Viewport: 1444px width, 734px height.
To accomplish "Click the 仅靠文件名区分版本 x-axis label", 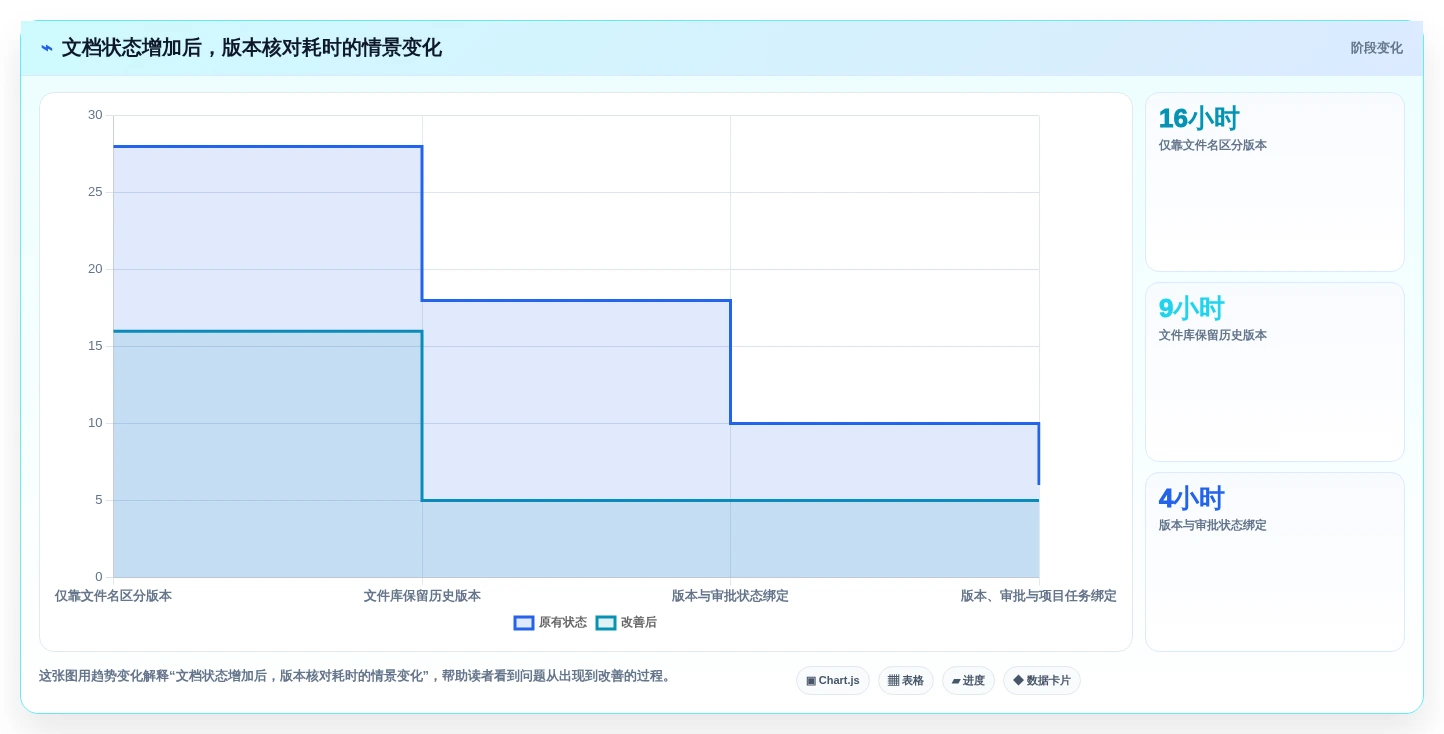I will pos(113,596).
